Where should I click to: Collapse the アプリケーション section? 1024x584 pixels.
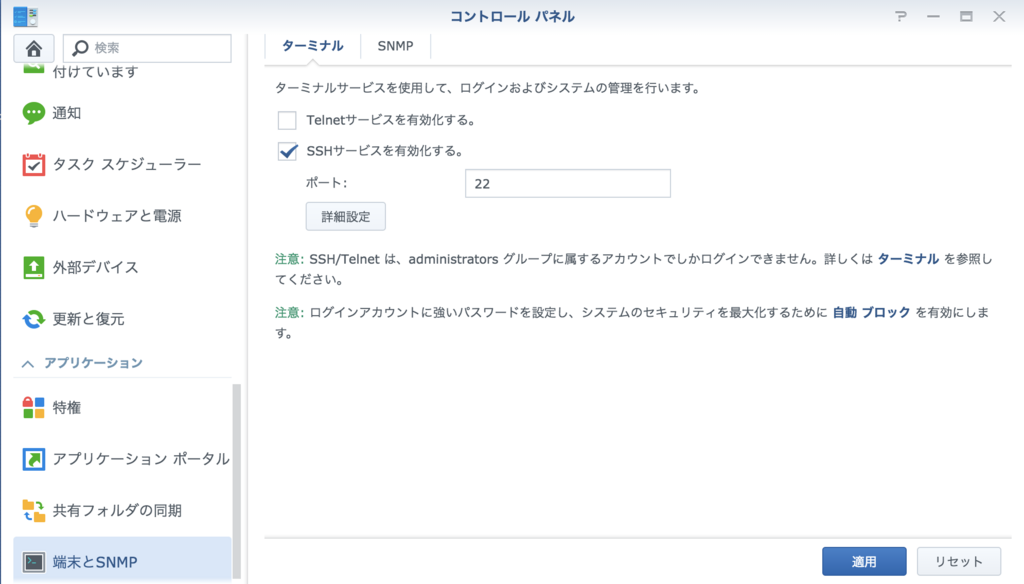point(27,363)
